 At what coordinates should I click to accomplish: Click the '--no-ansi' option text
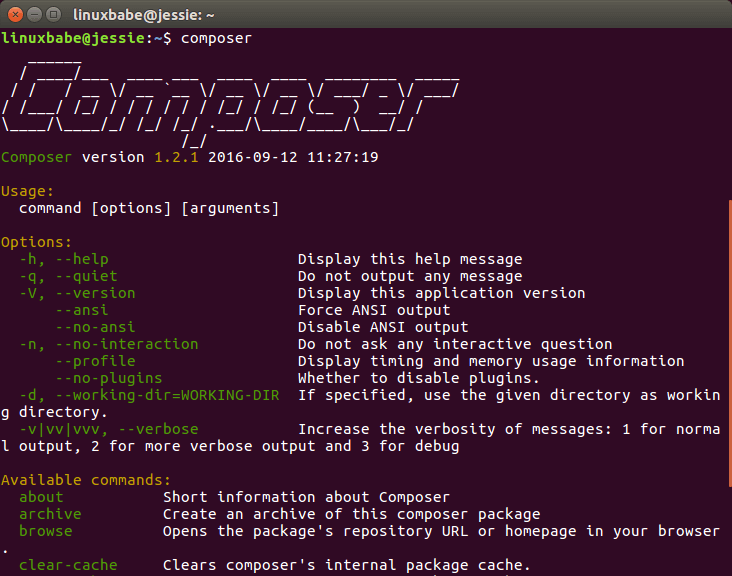tap(97, 327)
